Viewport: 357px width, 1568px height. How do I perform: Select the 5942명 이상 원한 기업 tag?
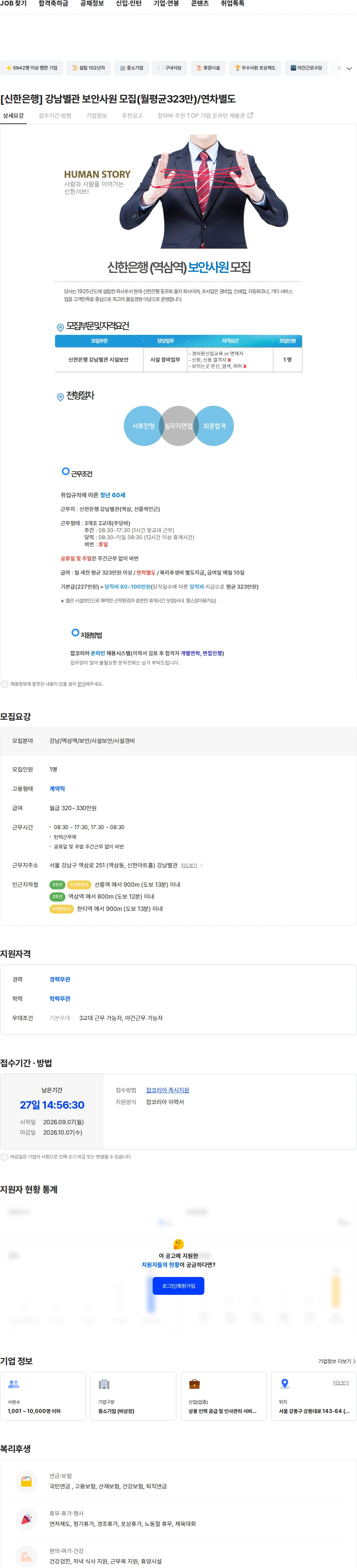tap(32, 68)
